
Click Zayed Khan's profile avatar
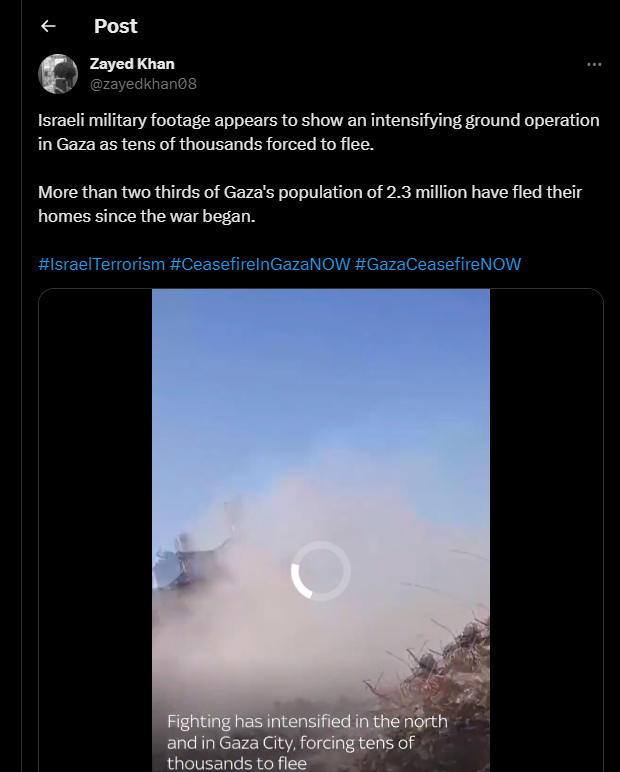(58, 74)
